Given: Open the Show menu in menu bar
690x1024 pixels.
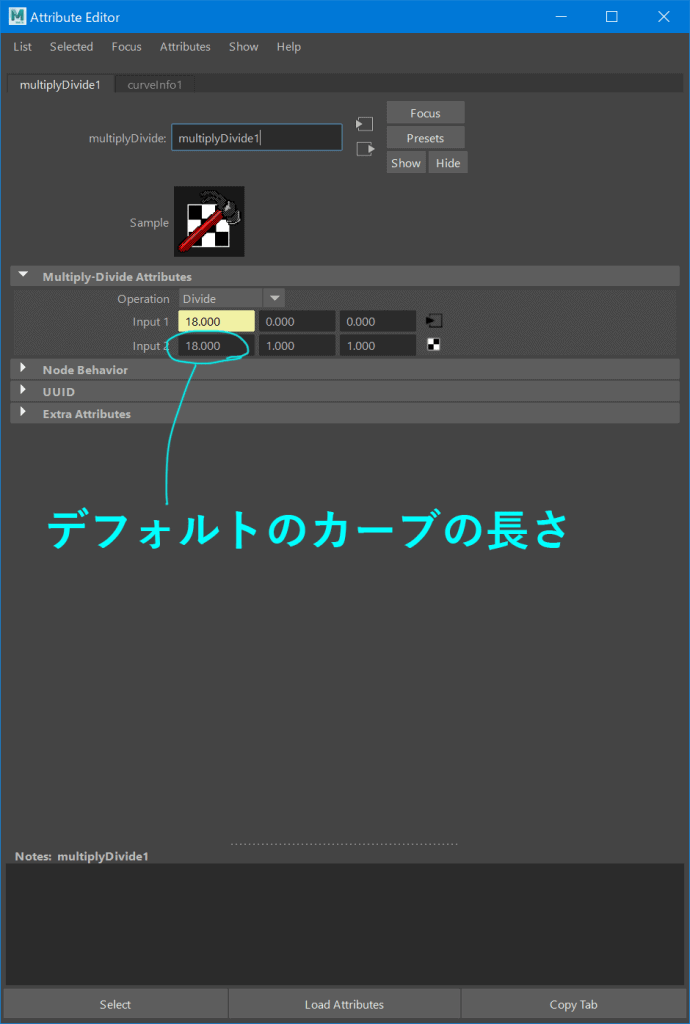Looking at the screenshot, I should coord(243,46).
